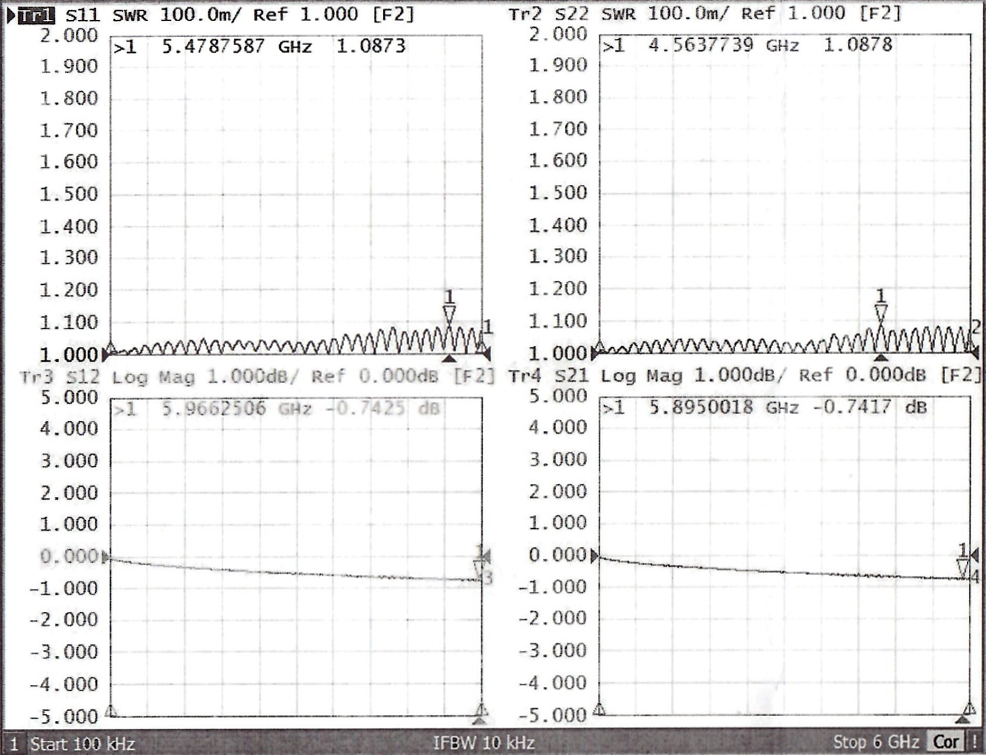The width and height of the screenshot is (986, 755).
Task: Select marker 1 on S21 Log Mag trace
Action: coord(963,568)
